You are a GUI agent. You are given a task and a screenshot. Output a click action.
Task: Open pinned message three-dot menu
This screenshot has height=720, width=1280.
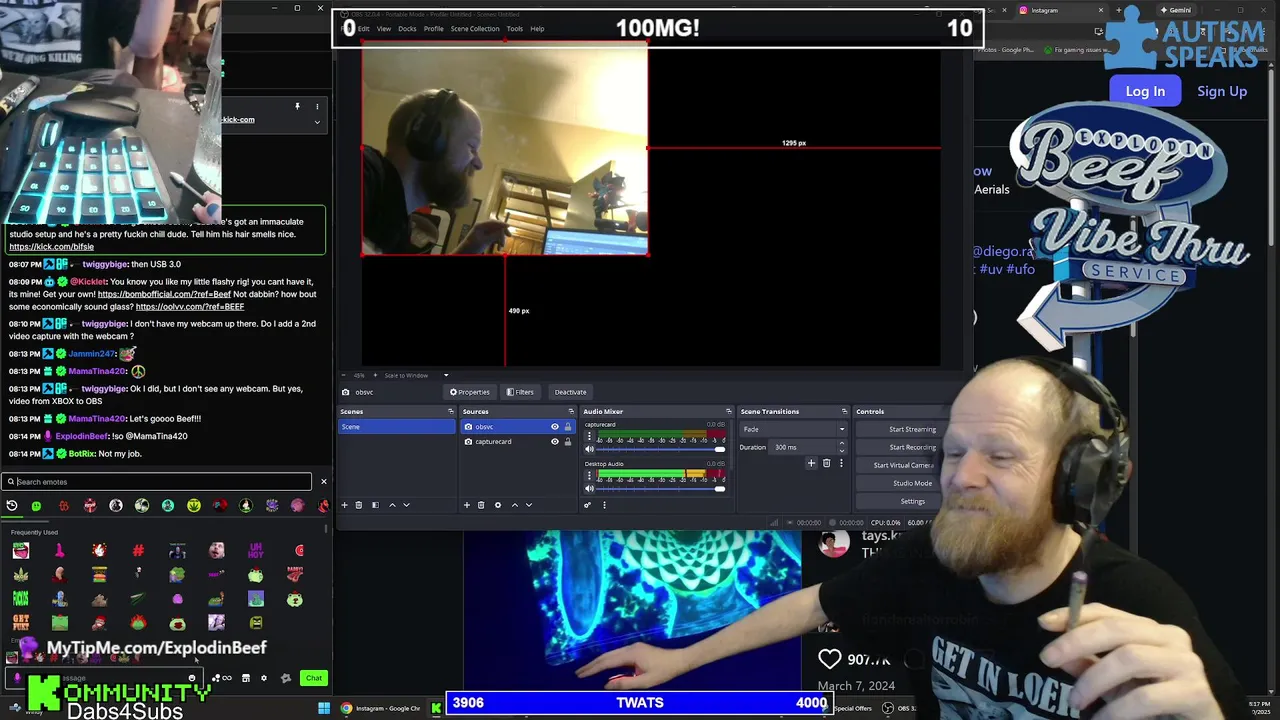point(317,106)
